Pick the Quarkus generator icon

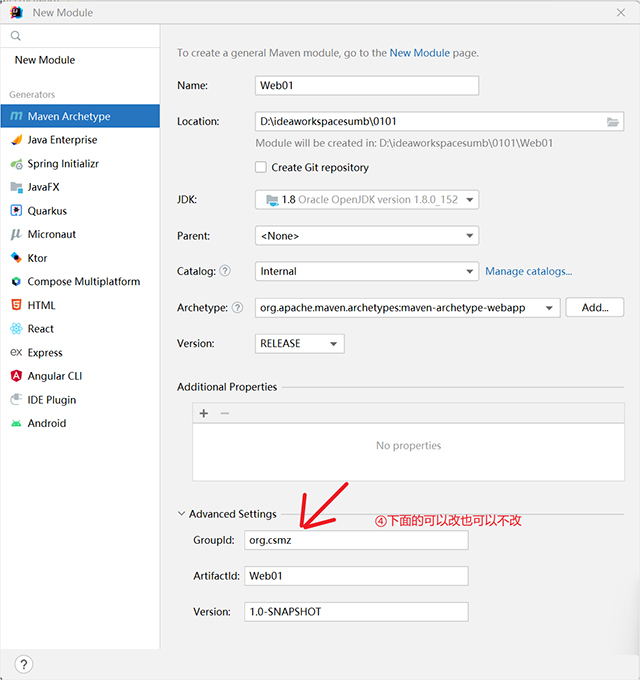pyautogui.click(x=16, y=211)
